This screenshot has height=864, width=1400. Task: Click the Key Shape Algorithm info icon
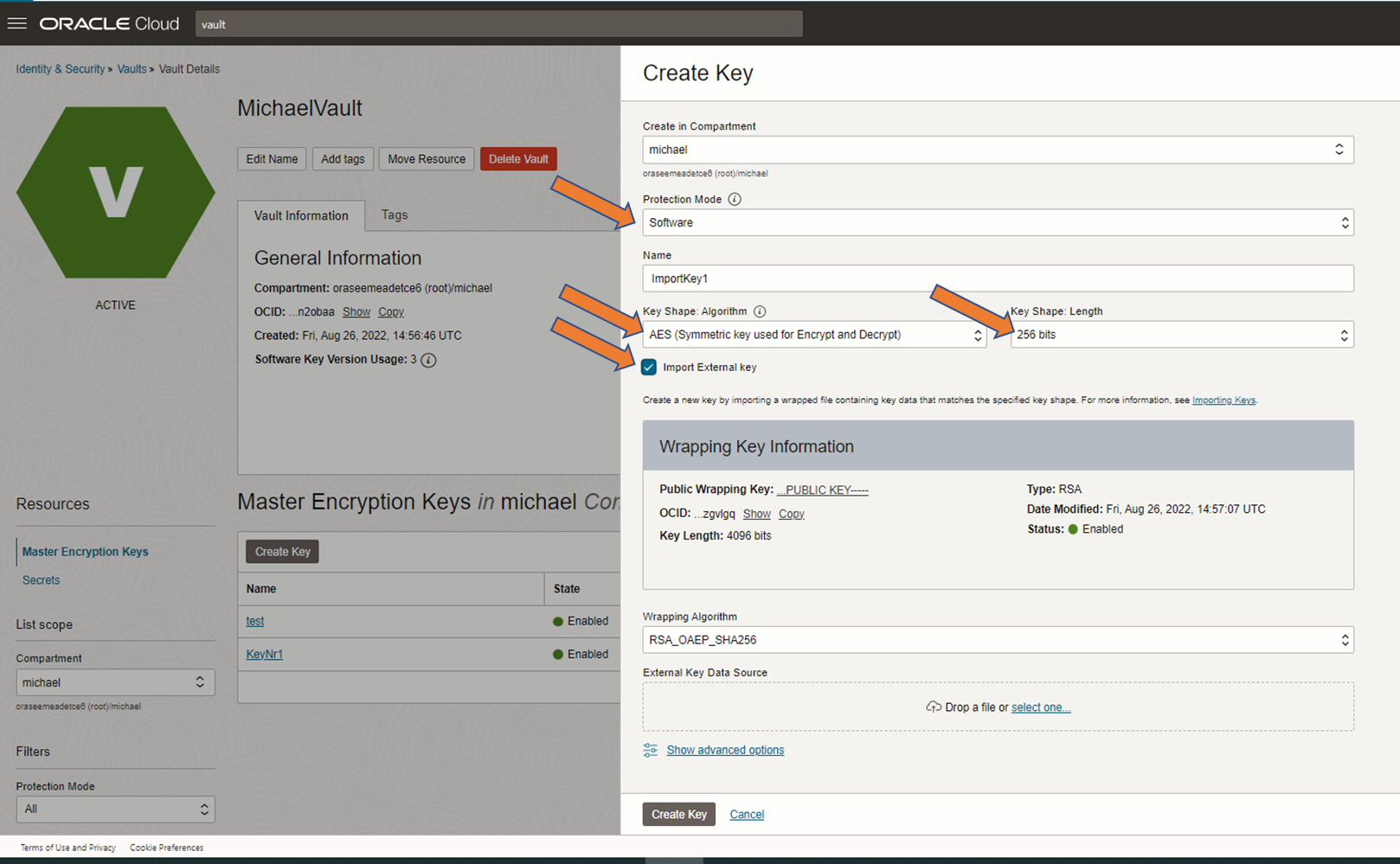[760, 311]
